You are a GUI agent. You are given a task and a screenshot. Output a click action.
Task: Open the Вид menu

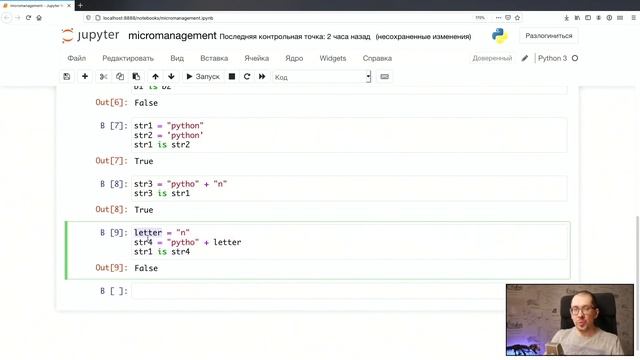[177, 58]
